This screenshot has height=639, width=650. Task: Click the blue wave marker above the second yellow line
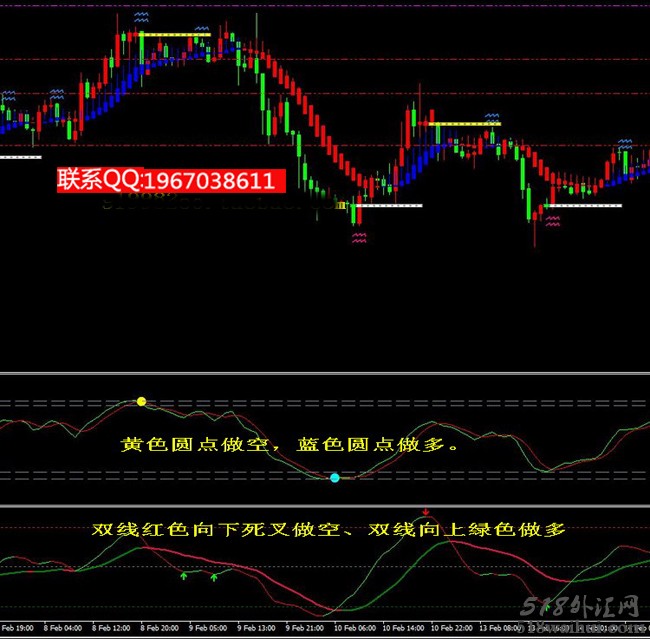(x=492, y=117)
